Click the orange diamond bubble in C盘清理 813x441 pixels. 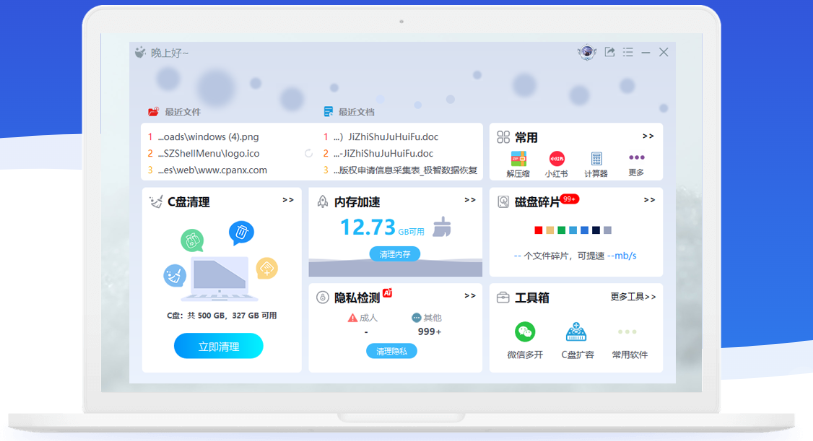tap(267, 268)
